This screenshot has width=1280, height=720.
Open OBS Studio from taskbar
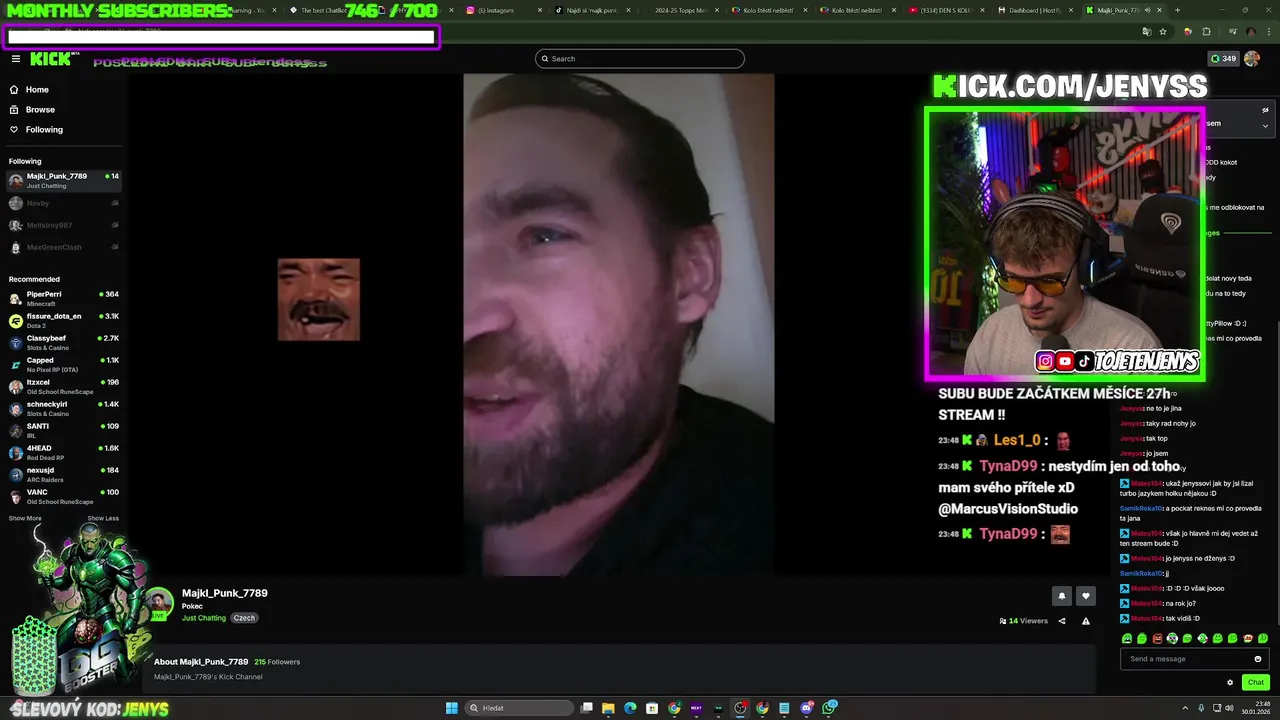pos(740,708)
